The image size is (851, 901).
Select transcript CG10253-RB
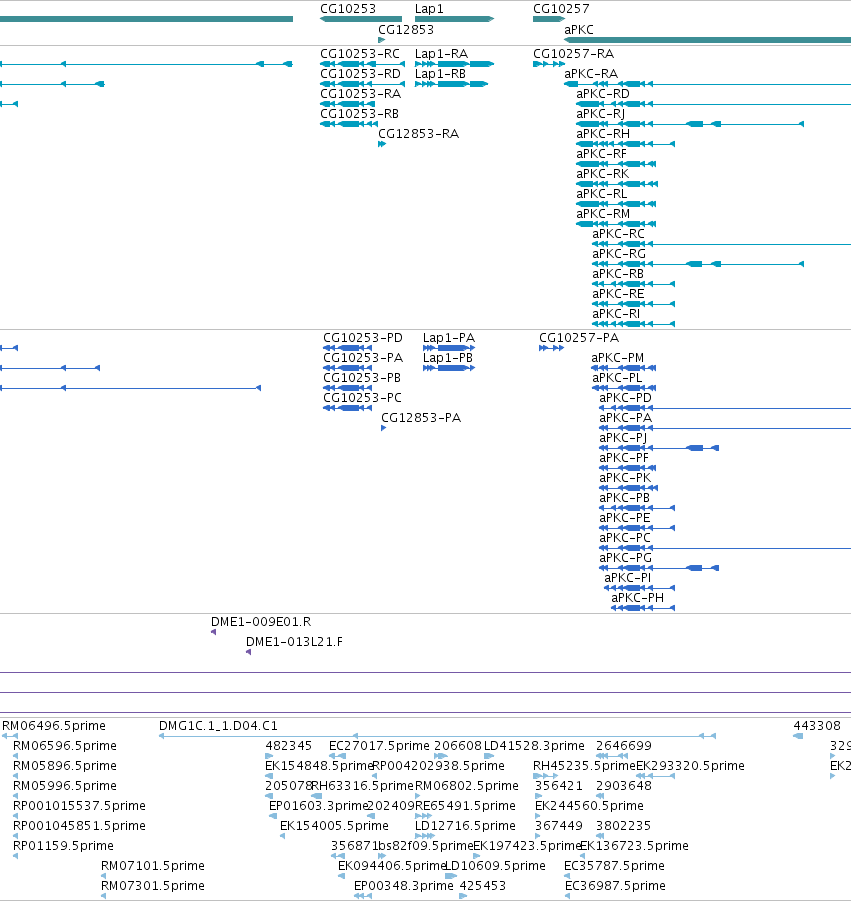pos(359,114)
